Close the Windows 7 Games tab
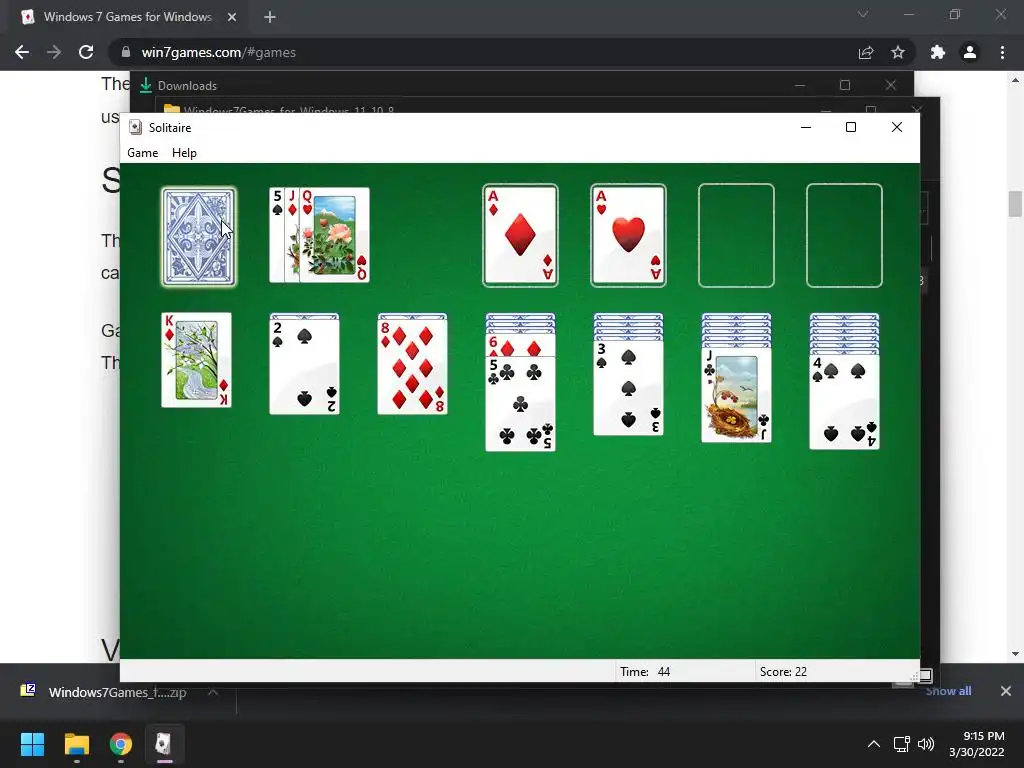 (232, 17)
